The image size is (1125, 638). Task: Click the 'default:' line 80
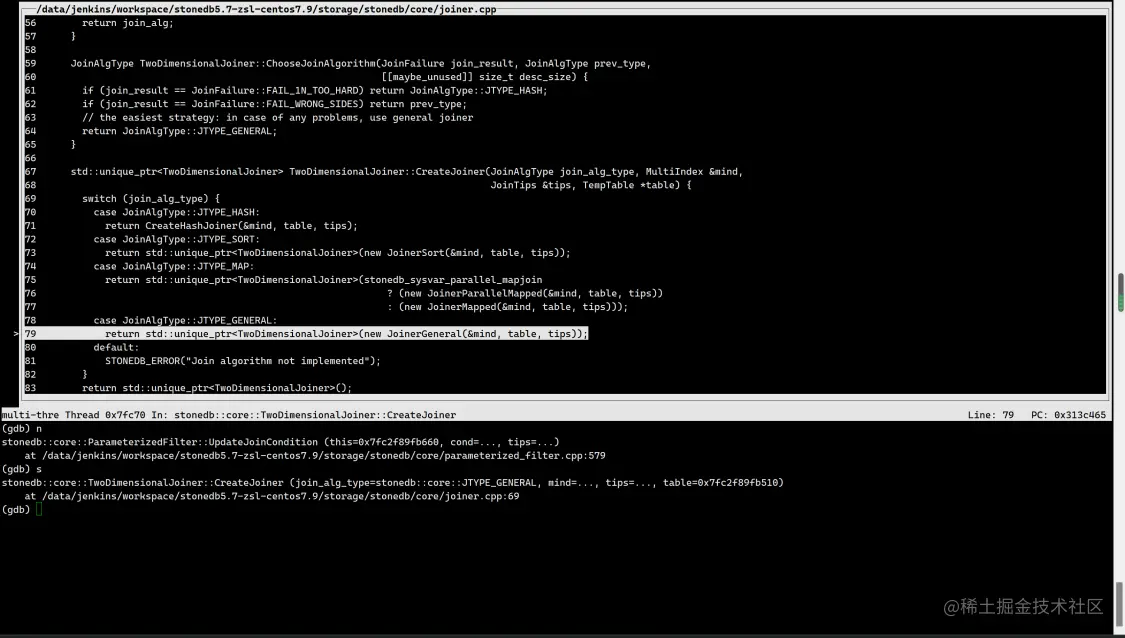pyautogui.click(x=116, y=347)
